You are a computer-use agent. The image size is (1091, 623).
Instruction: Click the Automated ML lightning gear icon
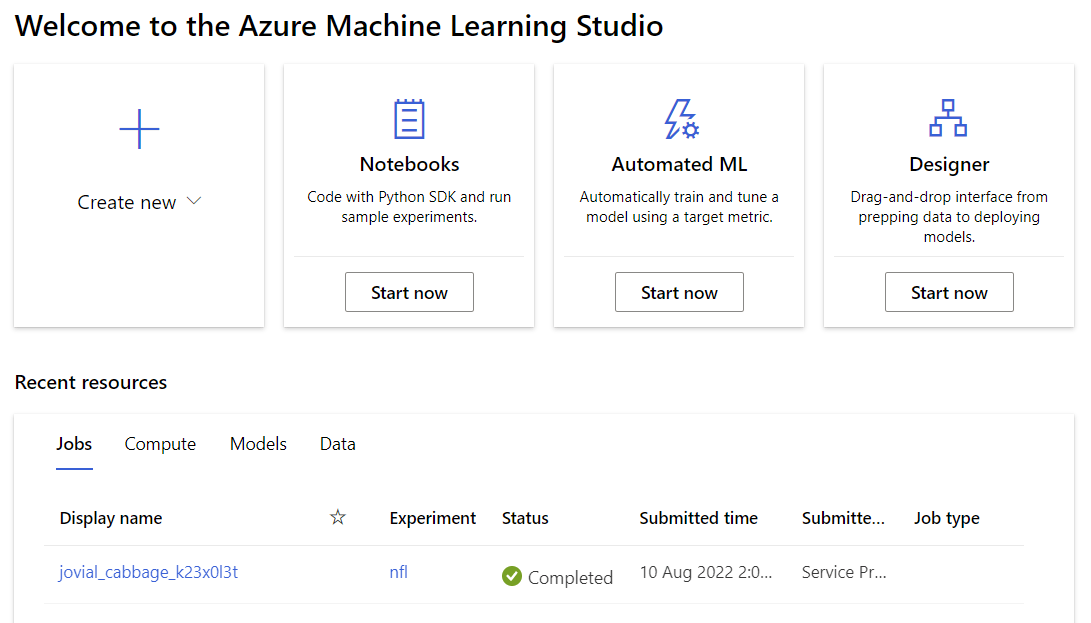[680, 119]
